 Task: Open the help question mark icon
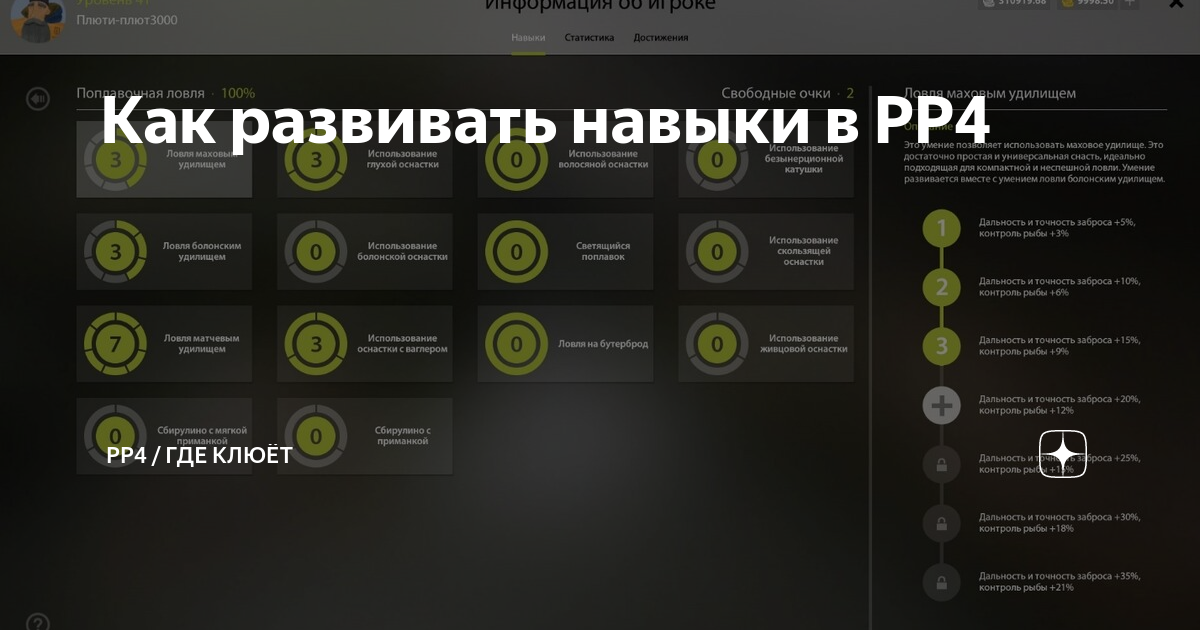click(38, 623)
